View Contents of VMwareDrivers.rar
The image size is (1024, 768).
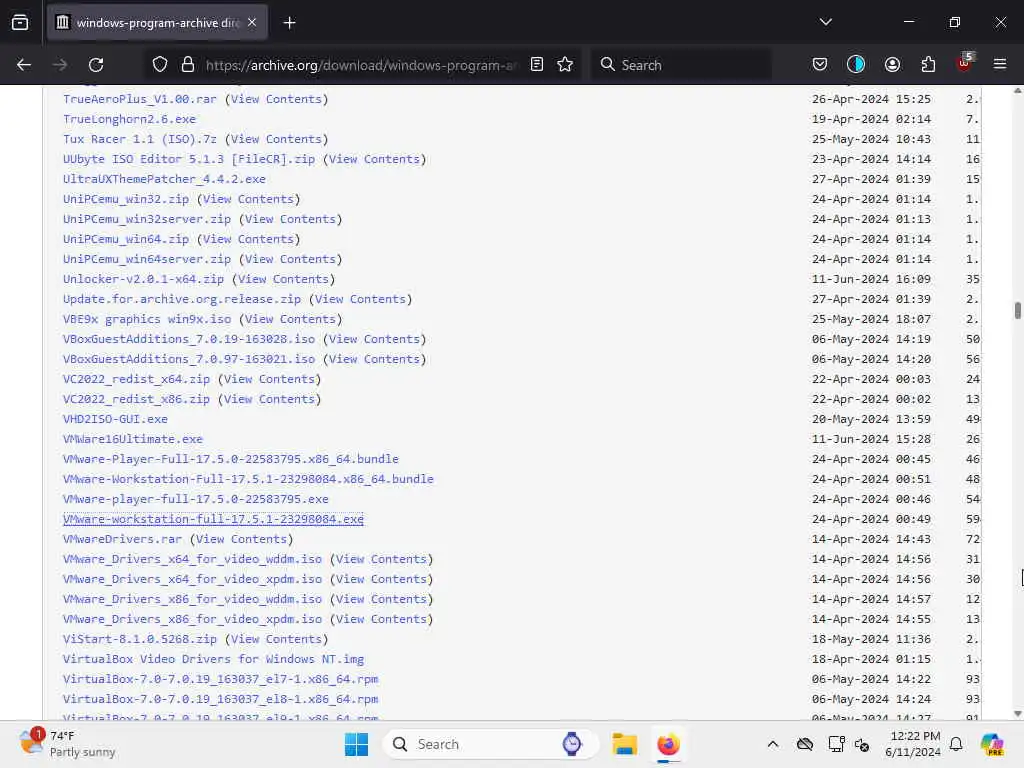pyautogui.click(x=241, y=539)
